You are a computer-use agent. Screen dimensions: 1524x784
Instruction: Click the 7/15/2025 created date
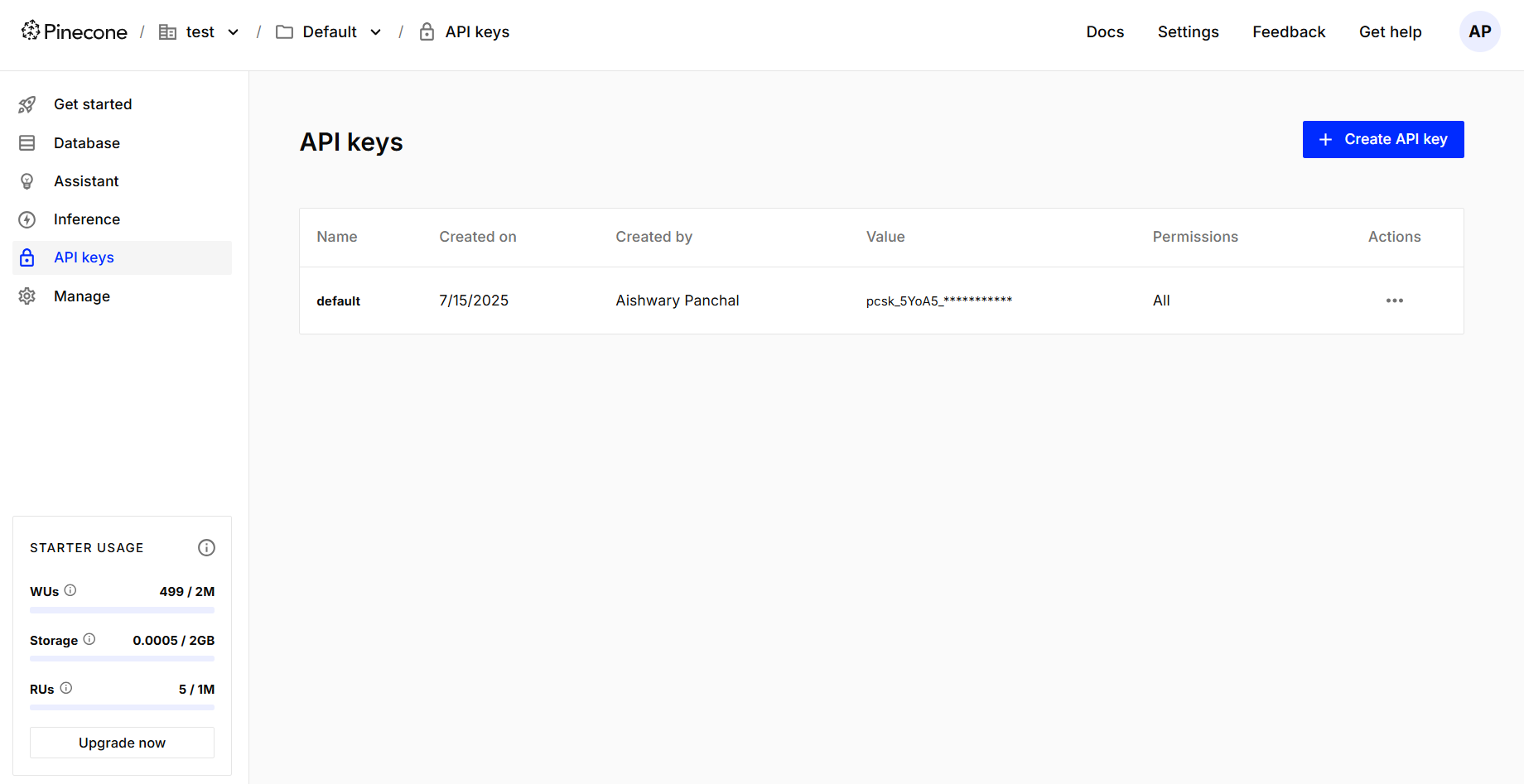[474, 301]
